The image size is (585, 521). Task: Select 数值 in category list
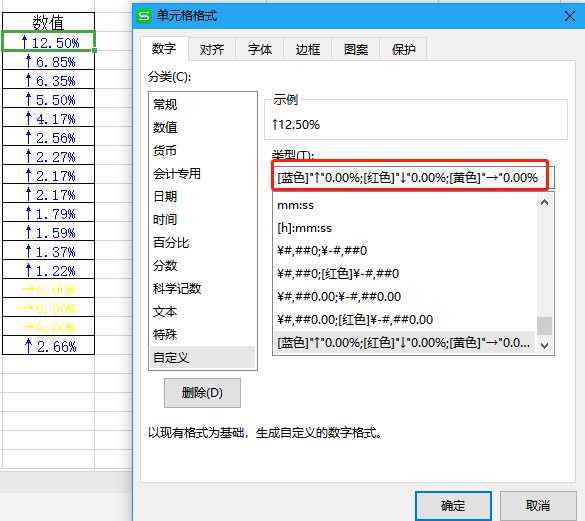[203, 128]
